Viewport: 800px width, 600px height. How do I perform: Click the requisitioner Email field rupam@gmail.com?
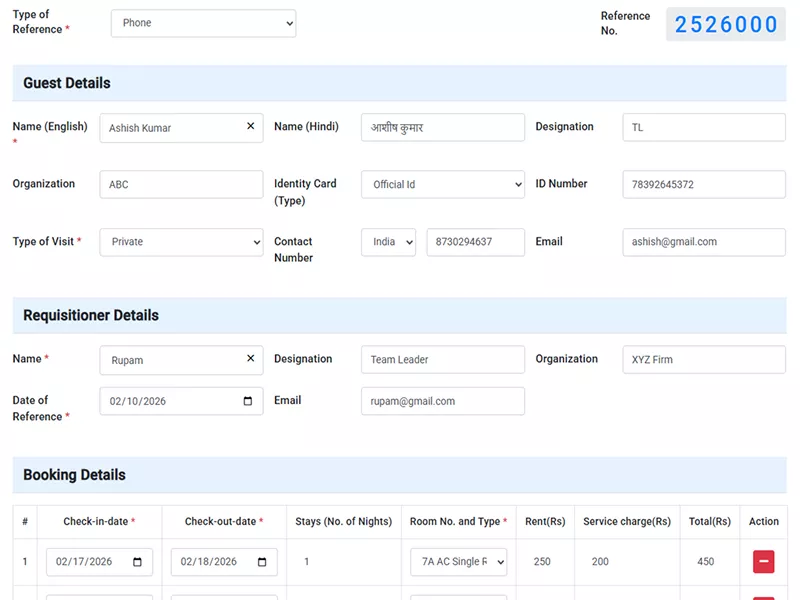(x=443, y=401)
